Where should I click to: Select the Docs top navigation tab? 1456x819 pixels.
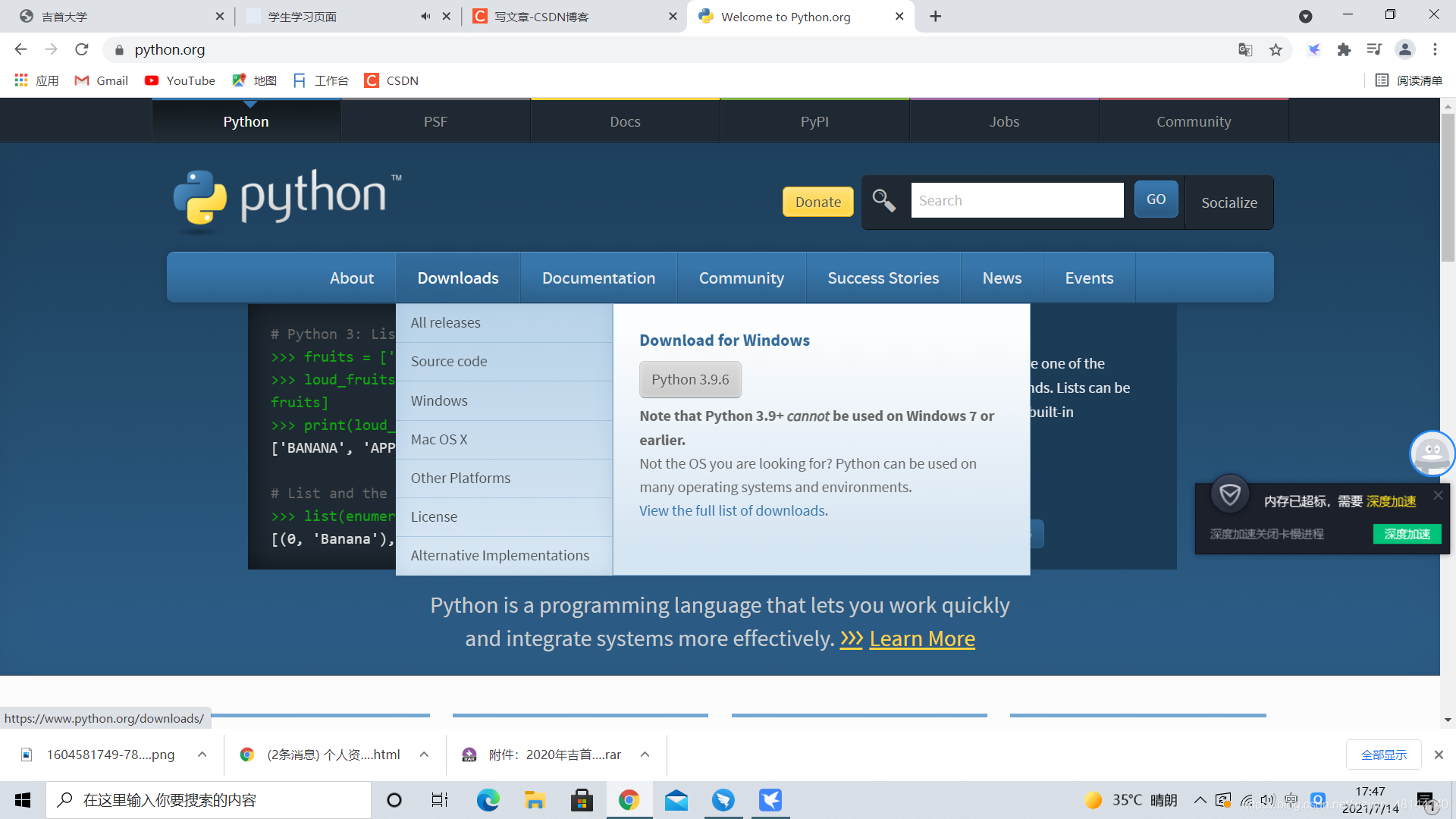tap(625, 121)
